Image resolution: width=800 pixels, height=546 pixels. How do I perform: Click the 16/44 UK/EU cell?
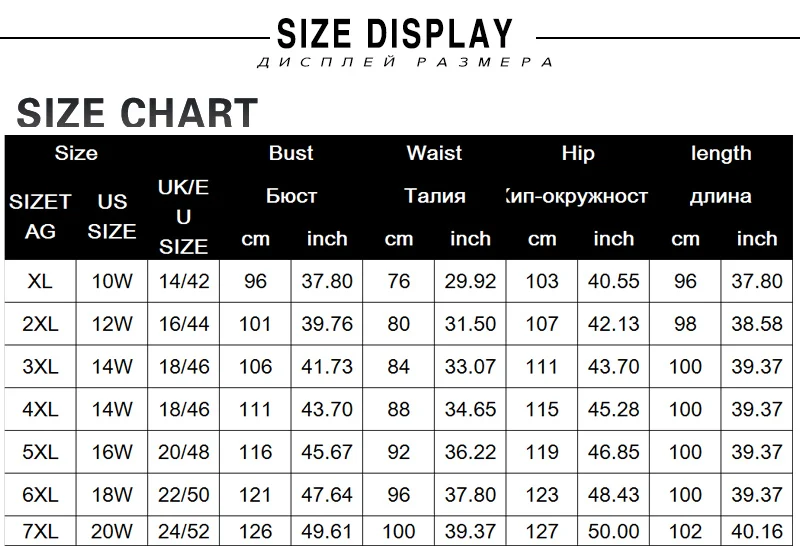(x=184, y=324)
